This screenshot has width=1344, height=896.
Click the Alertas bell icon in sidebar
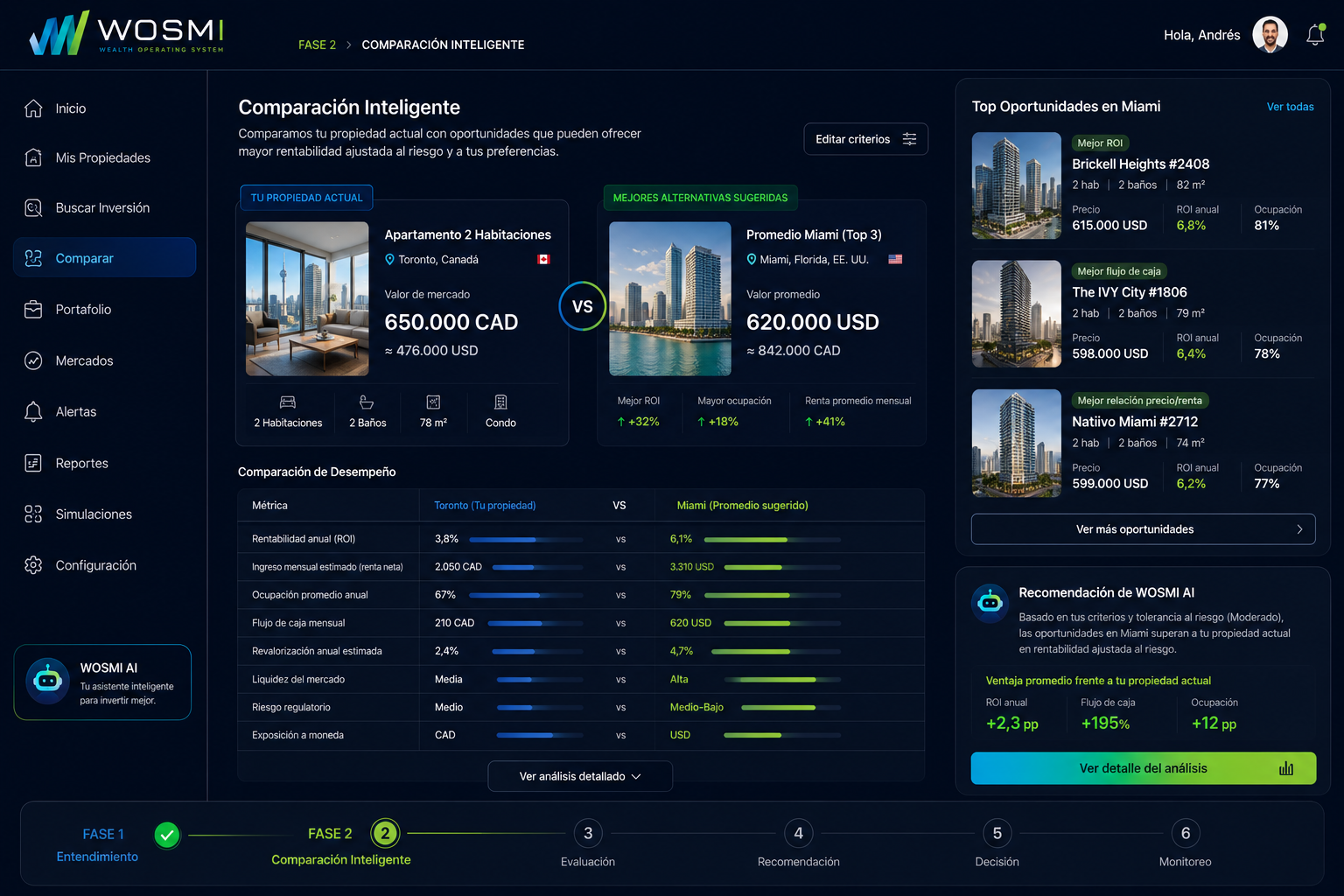click(33, 411)
